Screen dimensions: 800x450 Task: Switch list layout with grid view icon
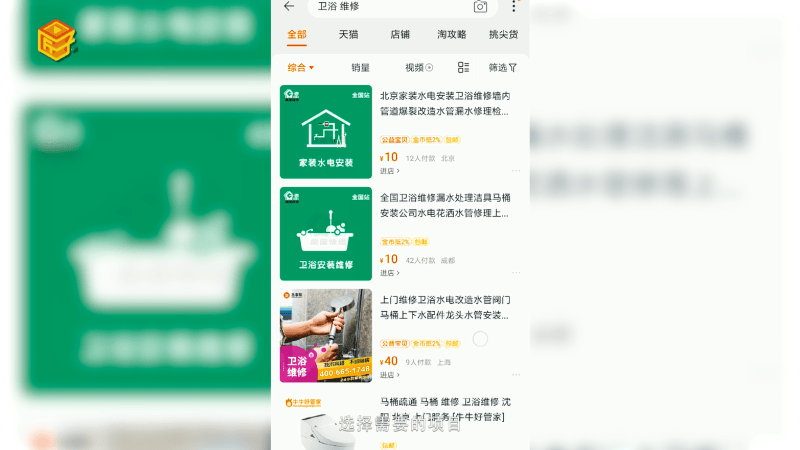[463, 67]
